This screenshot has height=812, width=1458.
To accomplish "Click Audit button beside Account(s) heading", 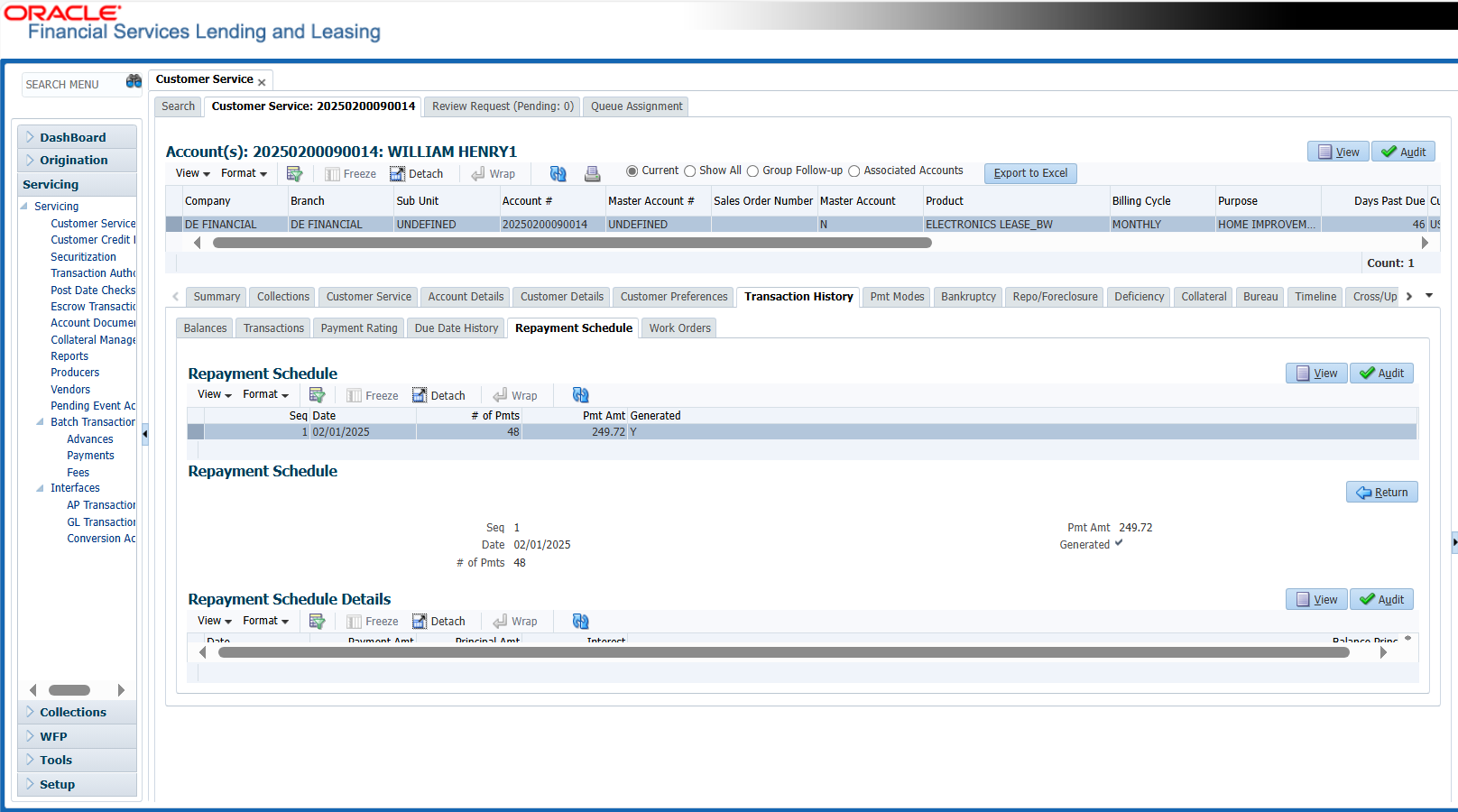I will [x=1403, y=152].
